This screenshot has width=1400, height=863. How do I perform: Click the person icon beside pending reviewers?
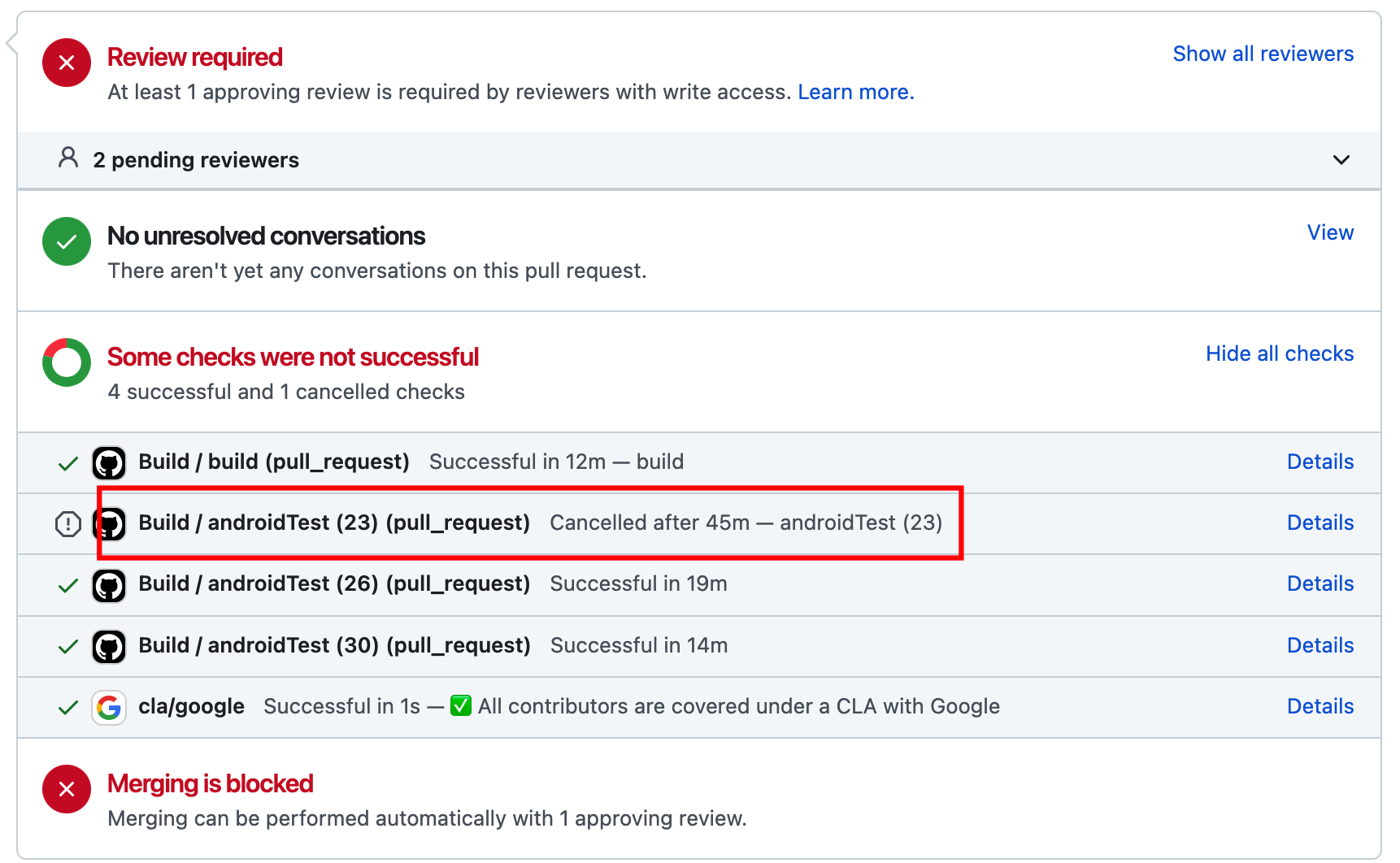[x=68, y=158]
